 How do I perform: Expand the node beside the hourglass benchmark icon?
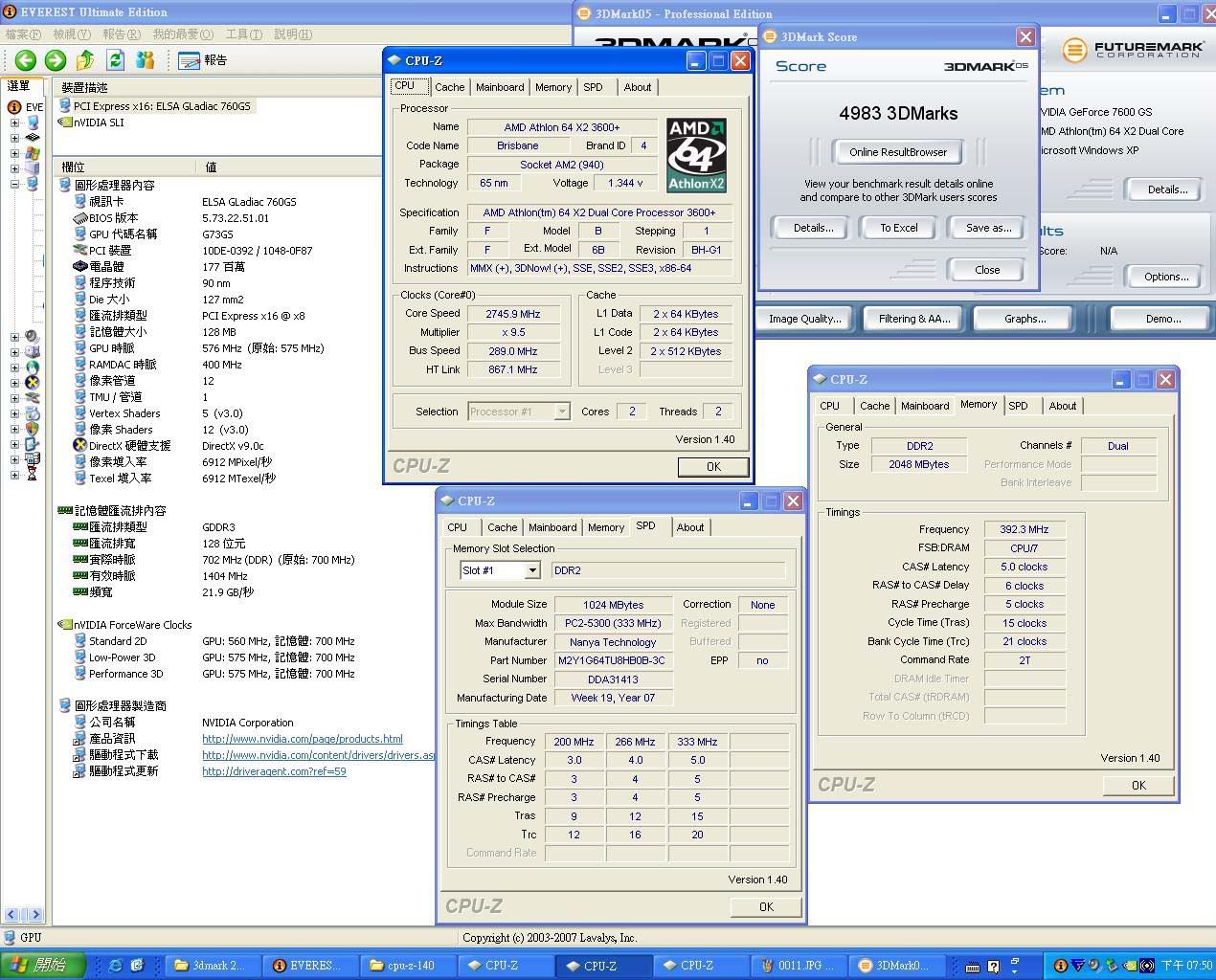(x=14, y=475)
